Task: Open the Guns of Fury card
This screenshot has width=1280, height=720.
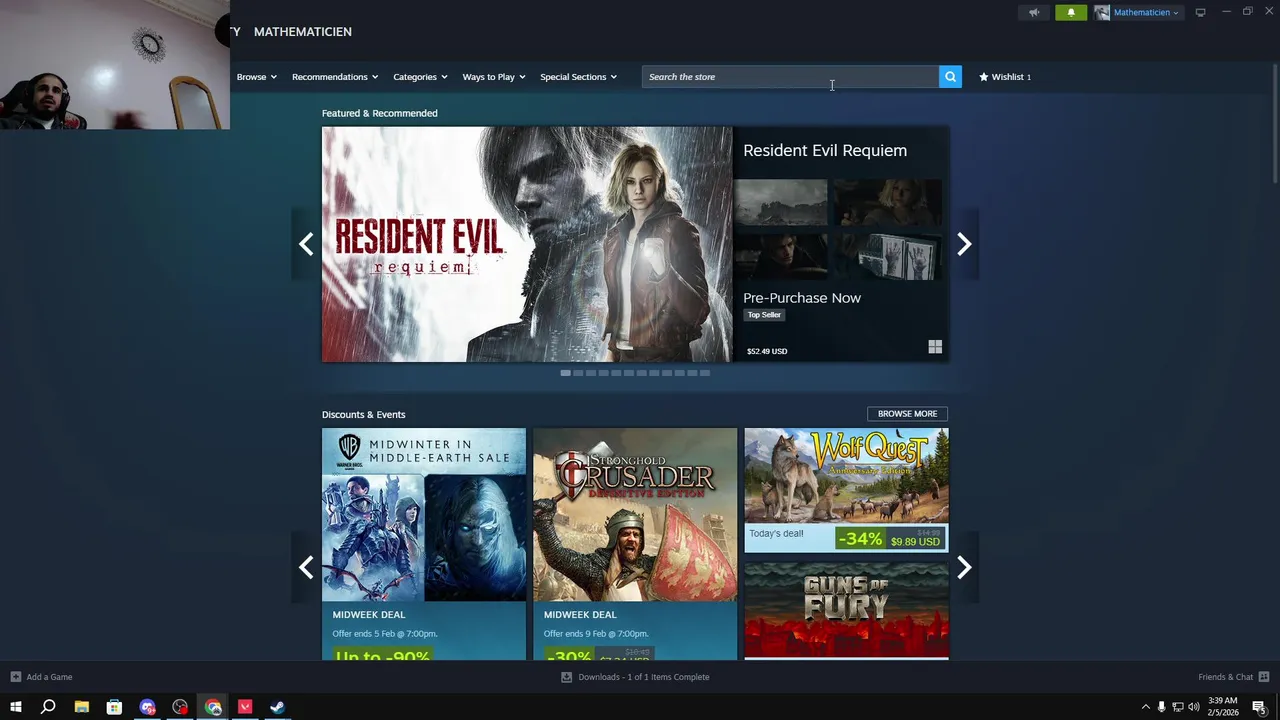Action: (x=846, y=609)
